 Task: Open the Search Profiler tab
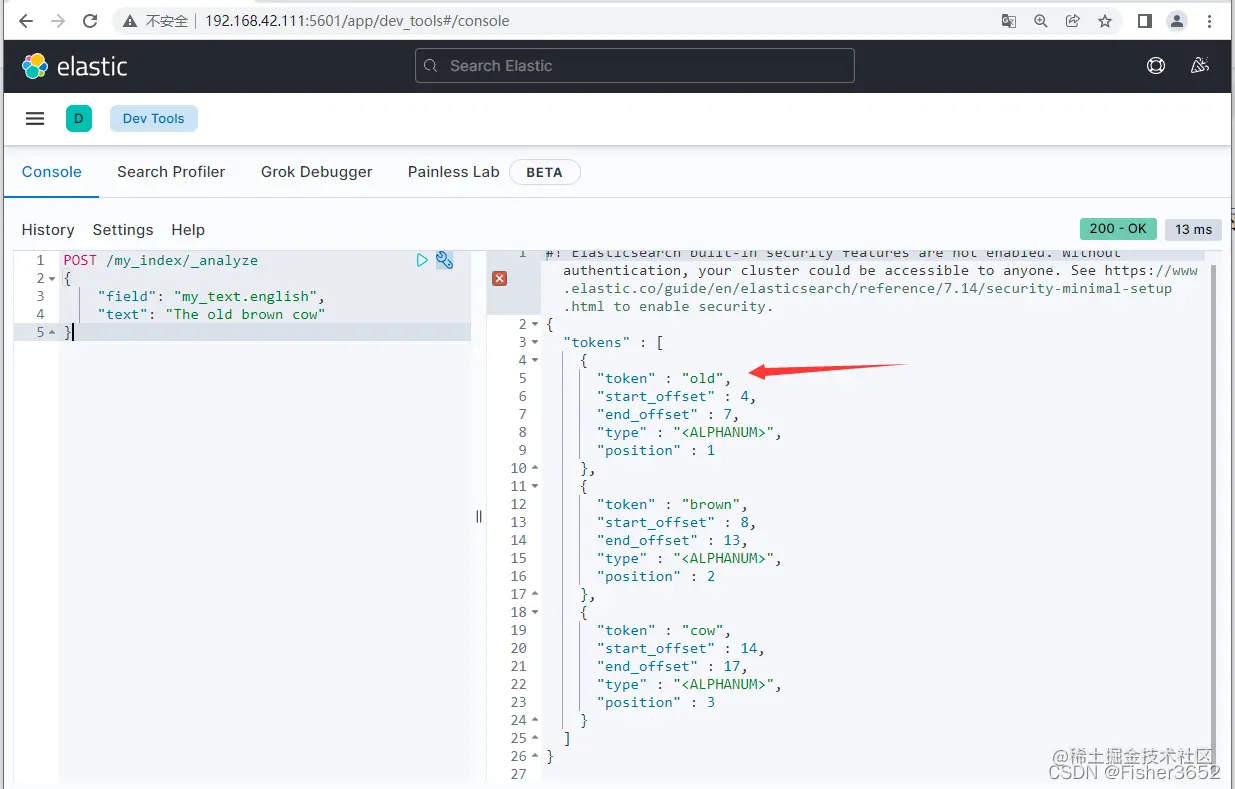coord(171,172)
